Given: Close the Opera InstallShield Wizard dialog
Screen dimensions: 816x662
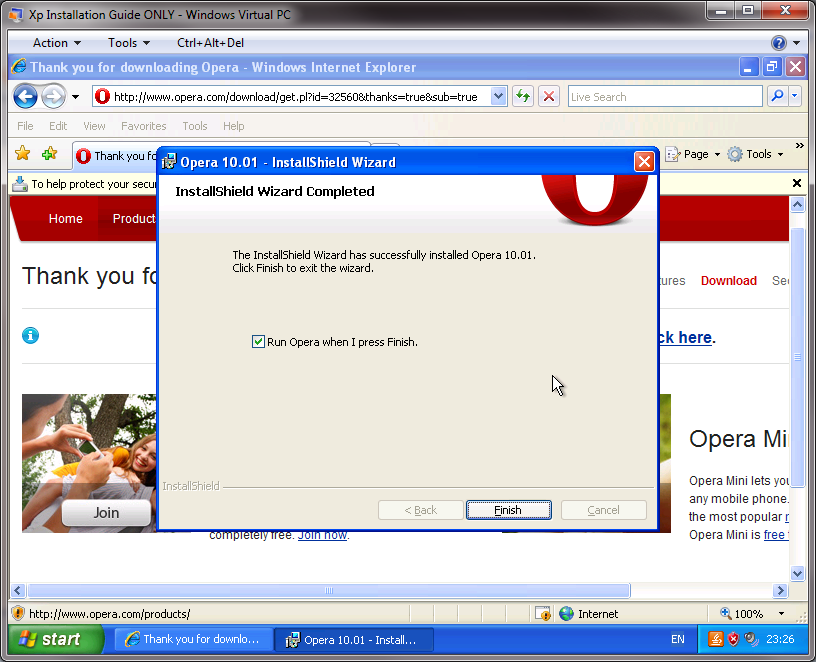Looking at the screenshot, I should (x=644, y=162).
